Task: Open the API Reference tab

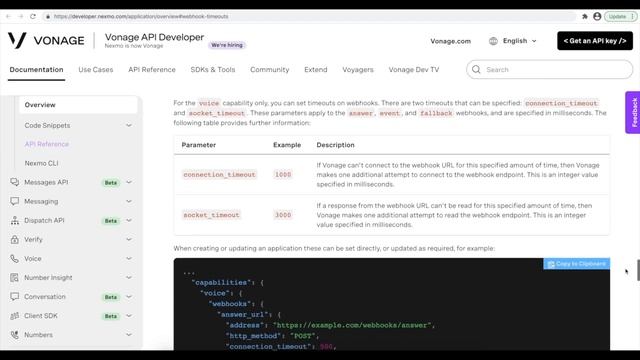Action: coord(152,70)
